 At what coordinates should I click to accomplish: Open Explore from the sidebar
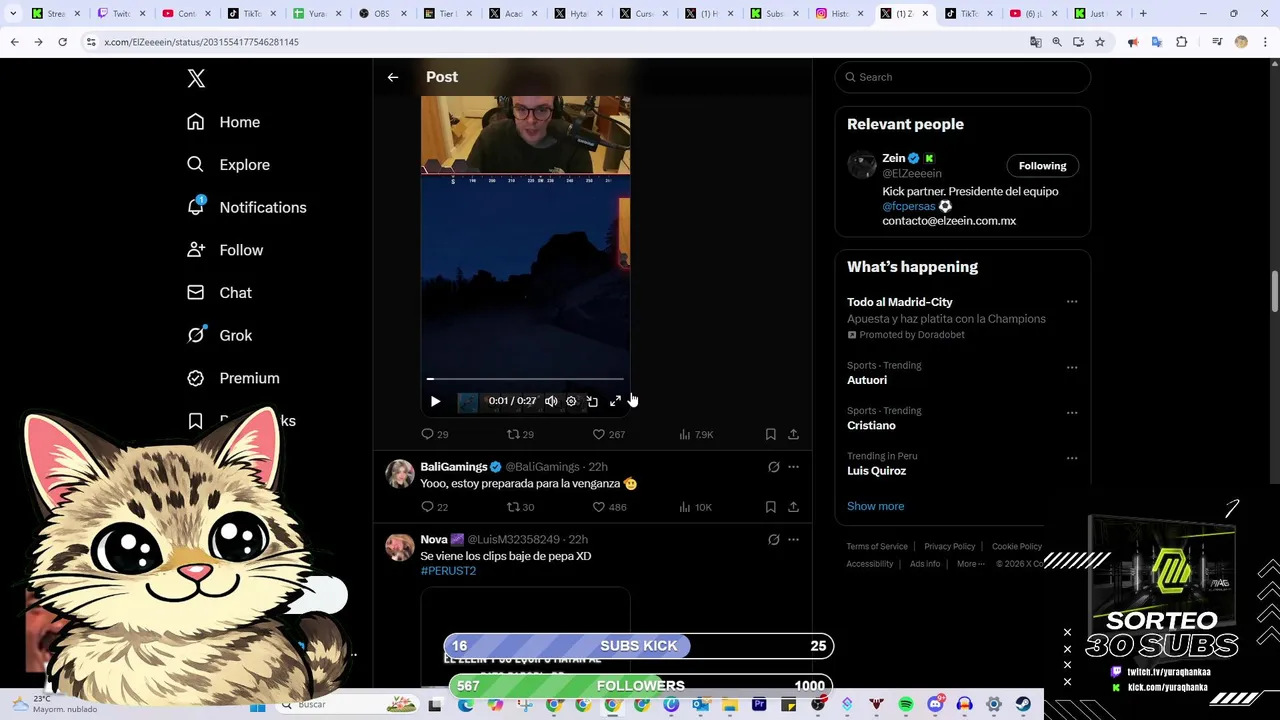[228, 165]
